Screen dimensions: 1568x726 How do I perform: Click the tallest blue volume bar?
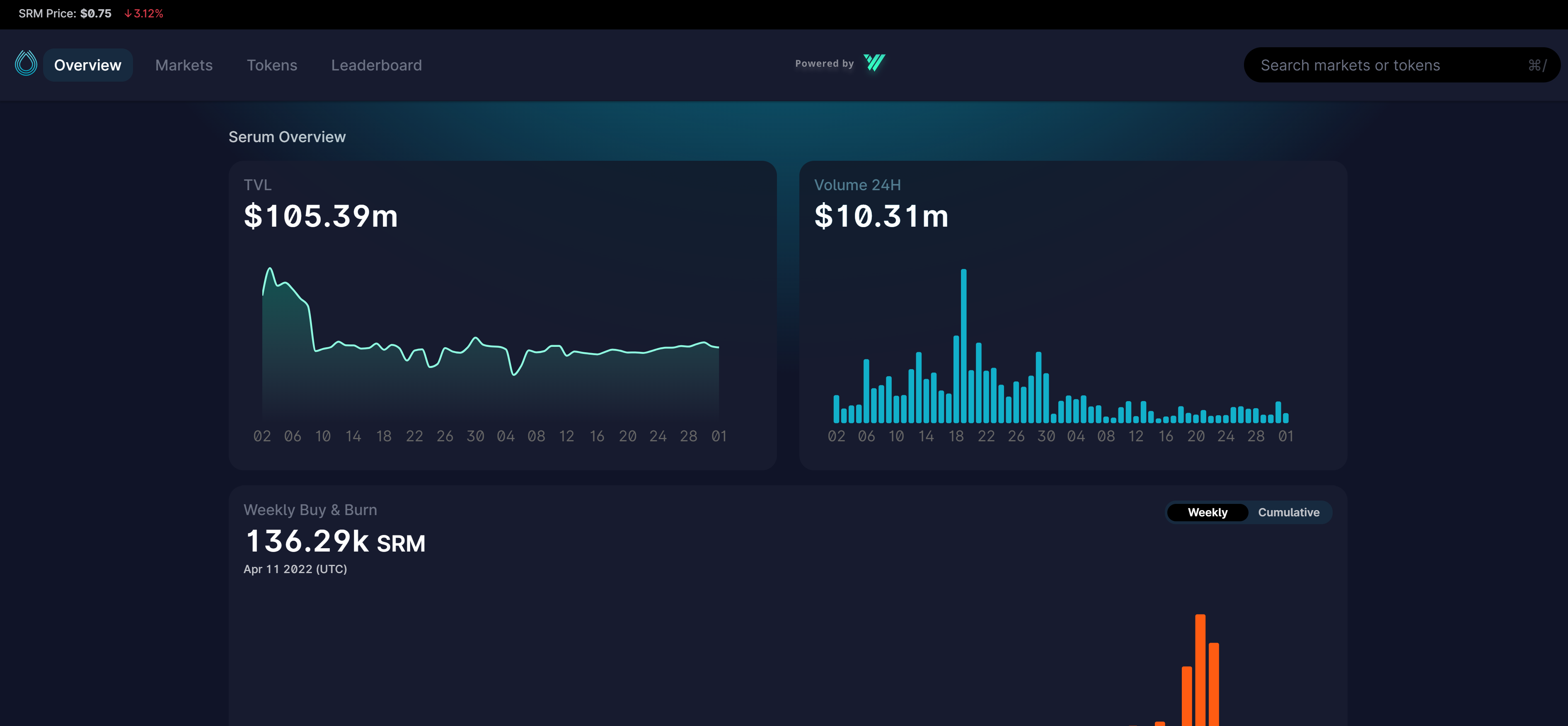tap(963, 347)
